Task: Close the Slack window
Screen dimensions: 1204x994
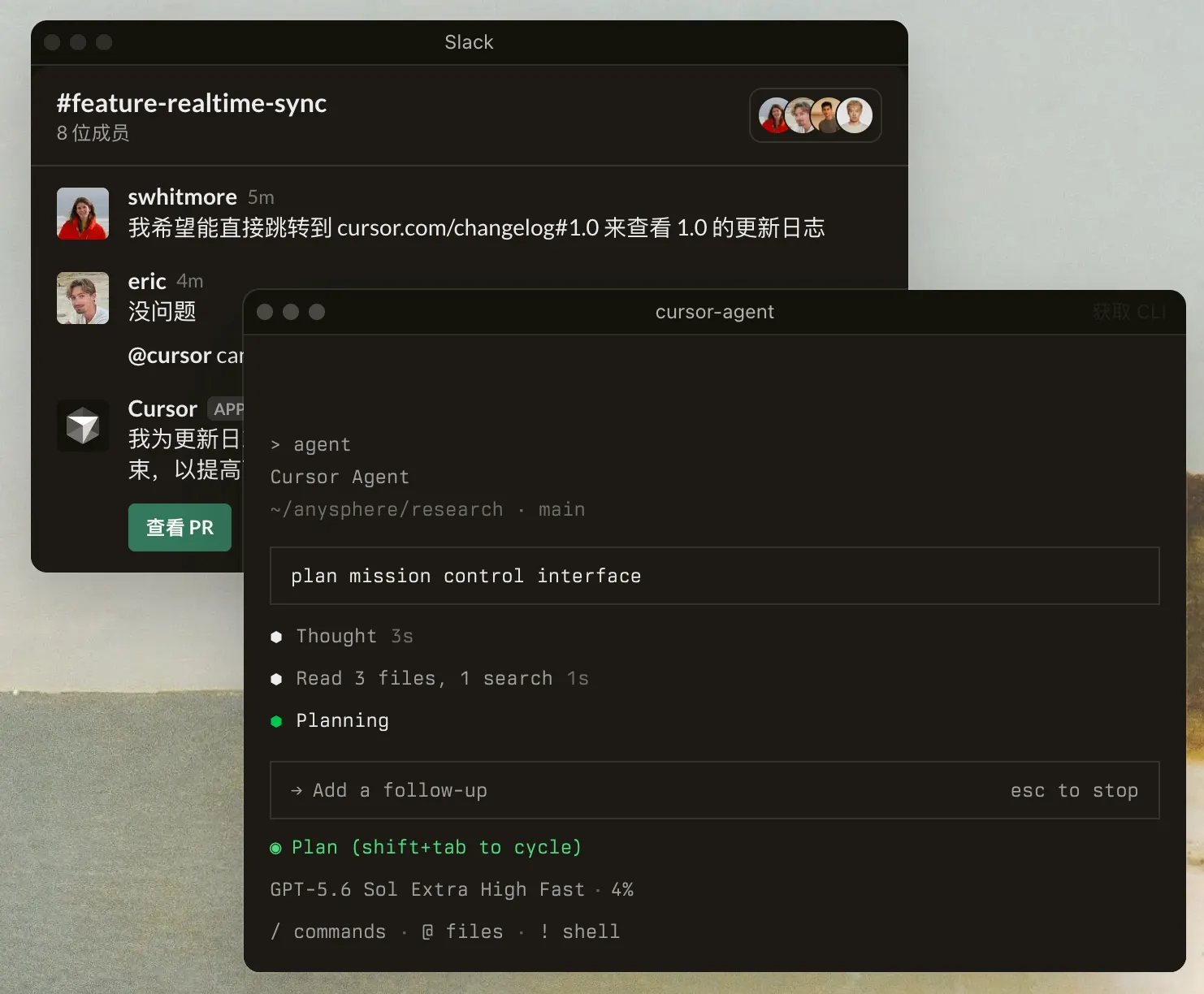Action: [52, 42]
